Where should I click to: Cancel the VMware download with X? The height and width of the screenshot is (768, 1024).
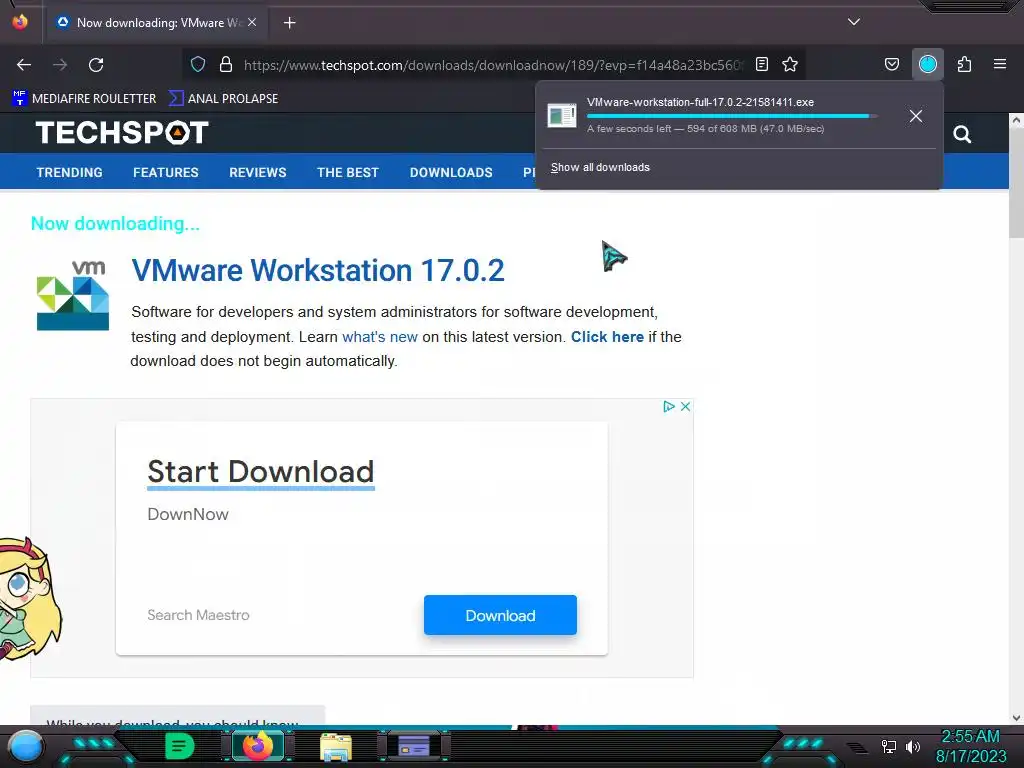tap(916, 116)
